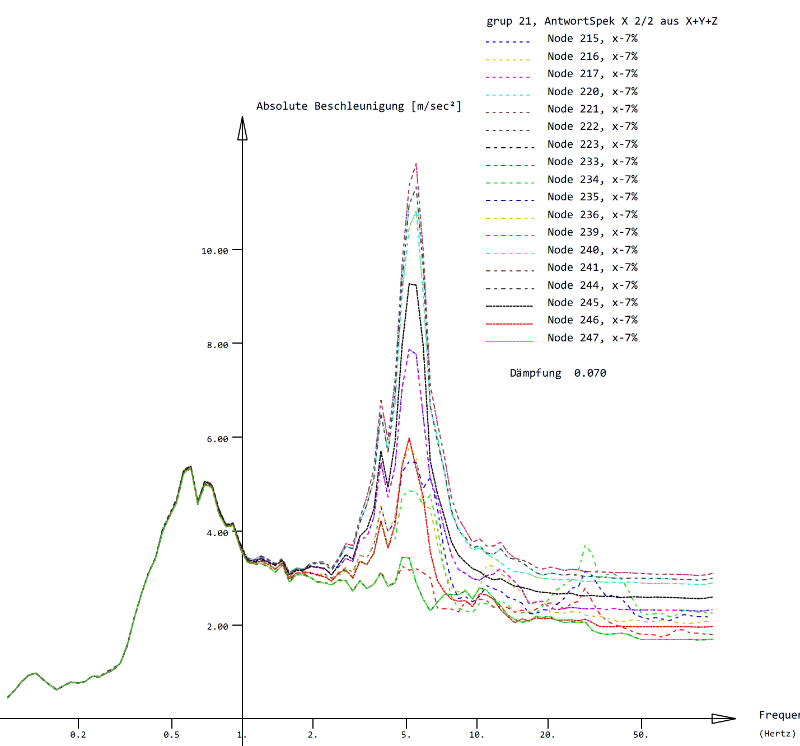Viewport: 800px width, 746px height.
Task: Select legend entry "Node 215, x-7%"
Action: (592, 39)
